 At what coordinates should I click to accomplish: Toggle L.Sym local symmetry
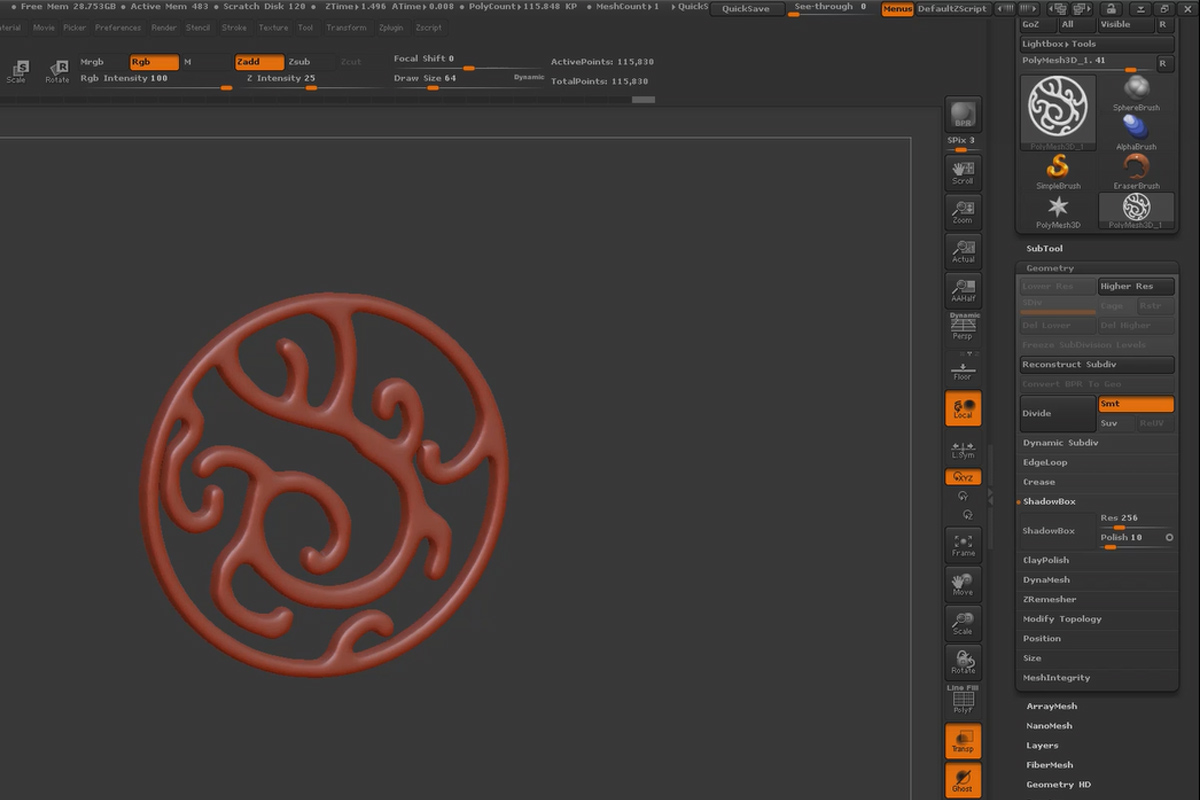pyautogui.click(x=963, y=451)
